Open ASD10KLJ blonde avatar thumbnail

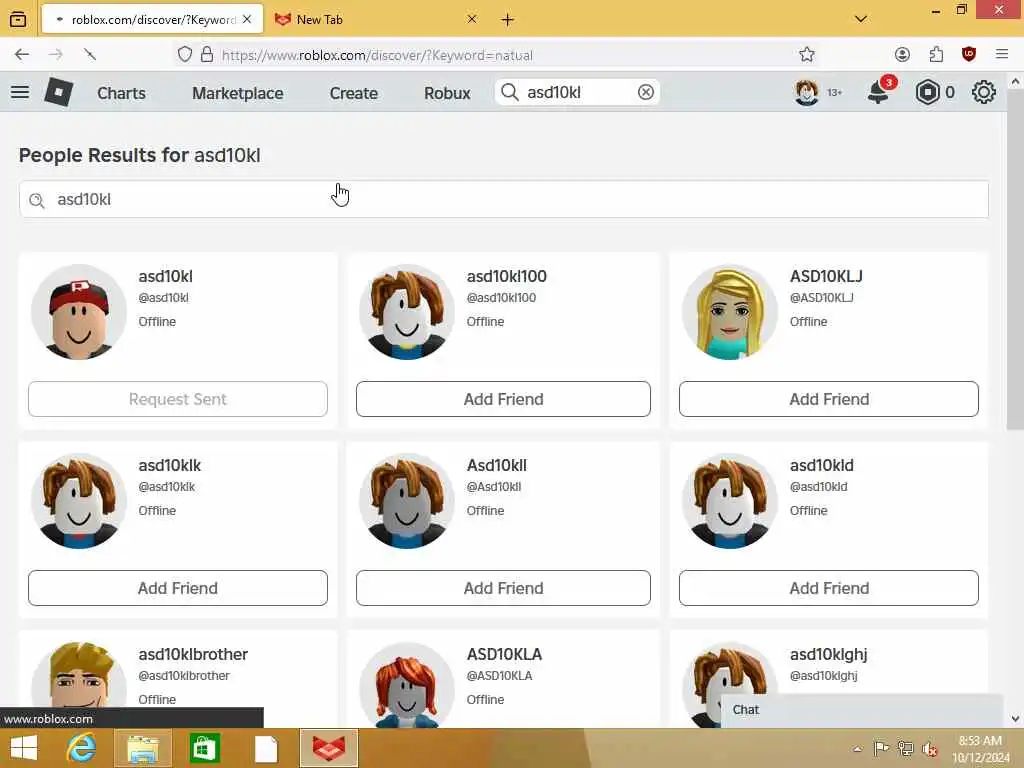[729, 312]
